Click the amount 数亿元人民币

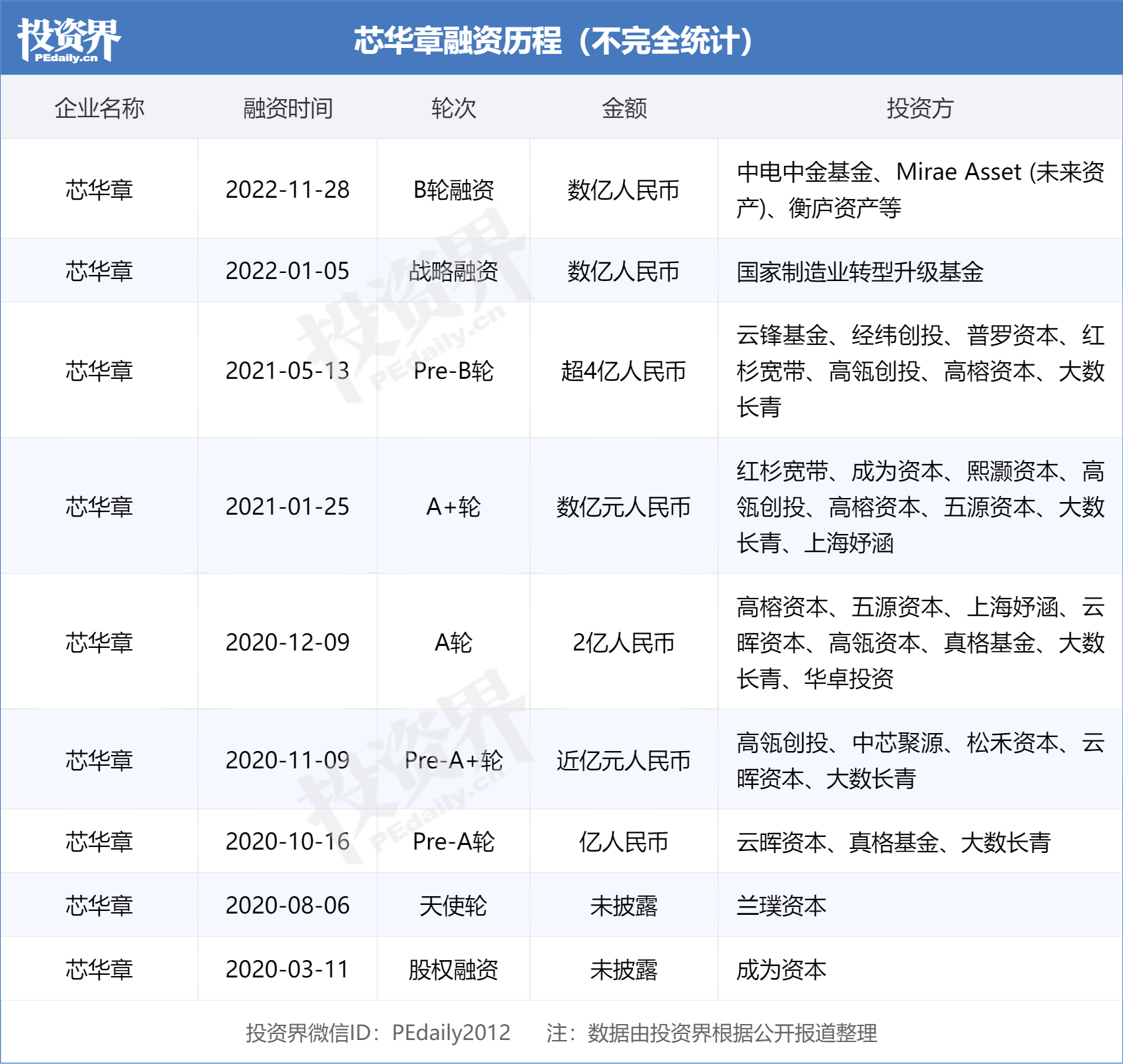click(624, 507)
